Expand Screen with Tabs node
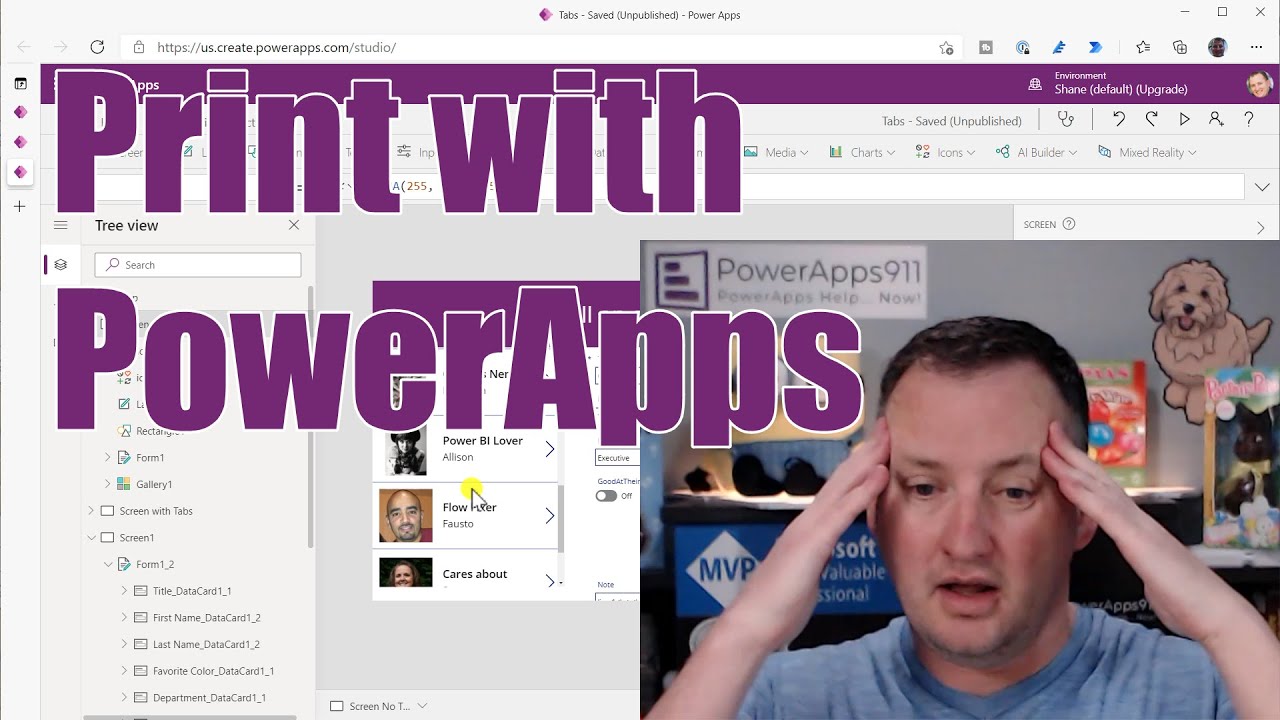Image resolution: width=1280 pixels, height=720 pixels. pyautogui.click(x=91, y=511)
